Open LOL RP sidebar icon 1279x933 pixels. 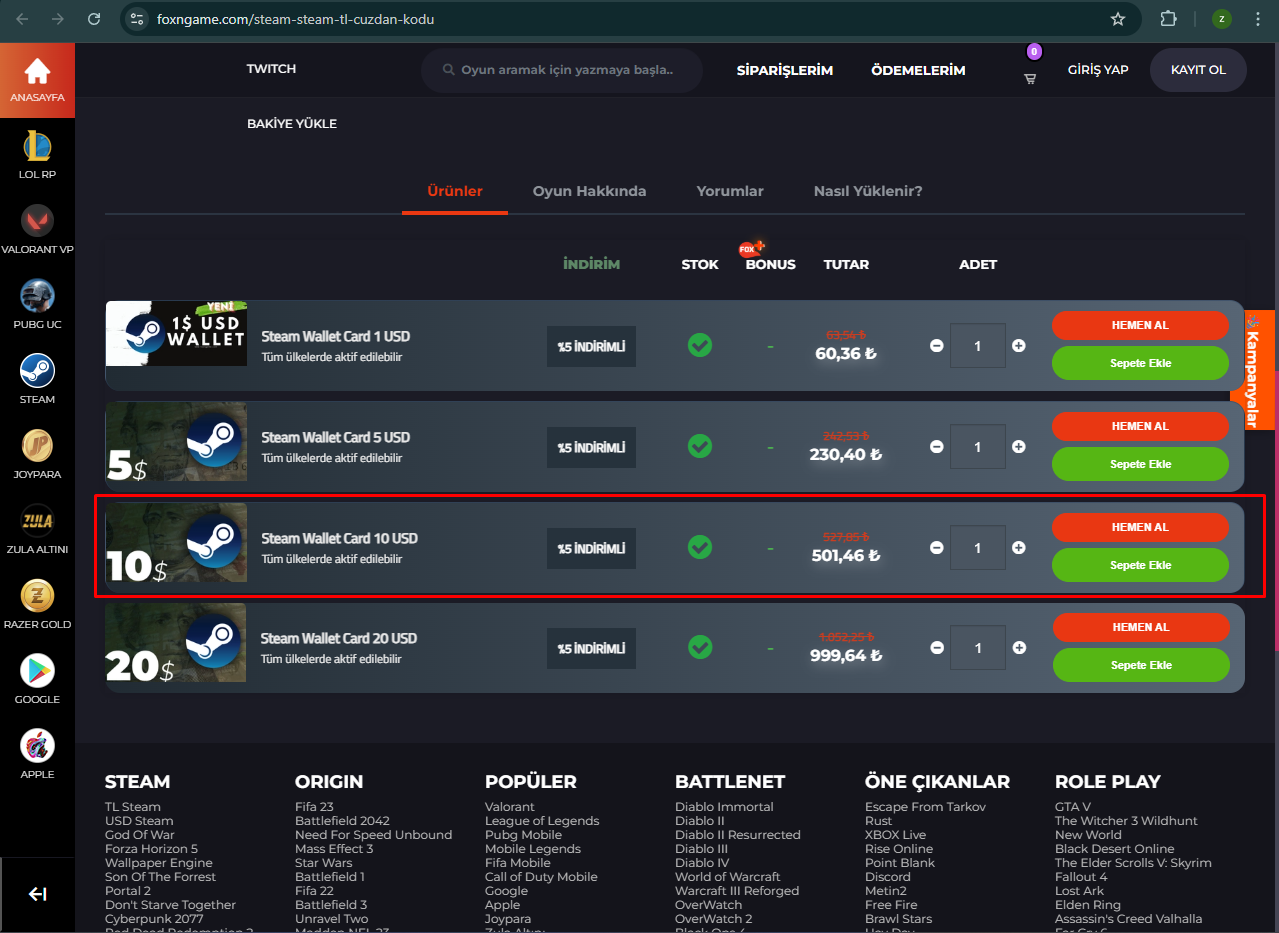pos(37,147)
